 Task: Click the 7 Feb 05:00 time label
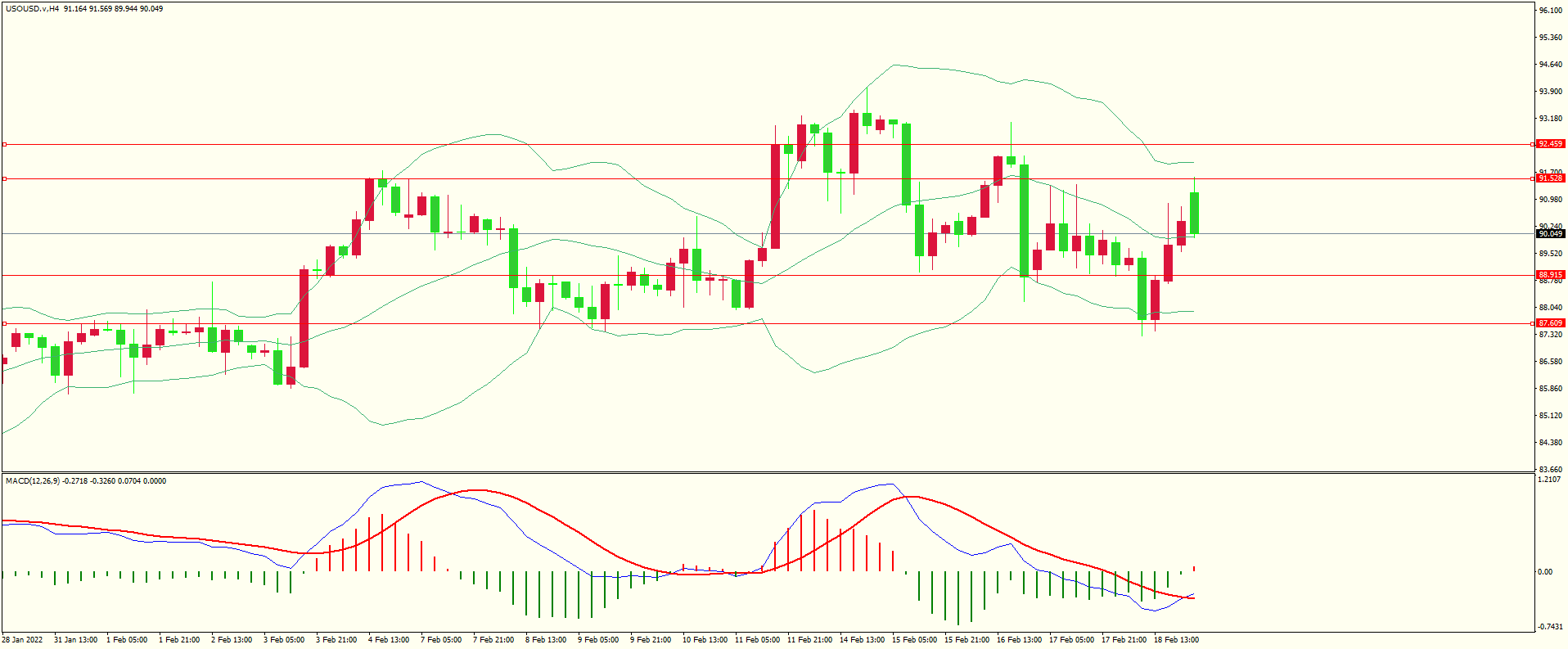pos(441,640)
